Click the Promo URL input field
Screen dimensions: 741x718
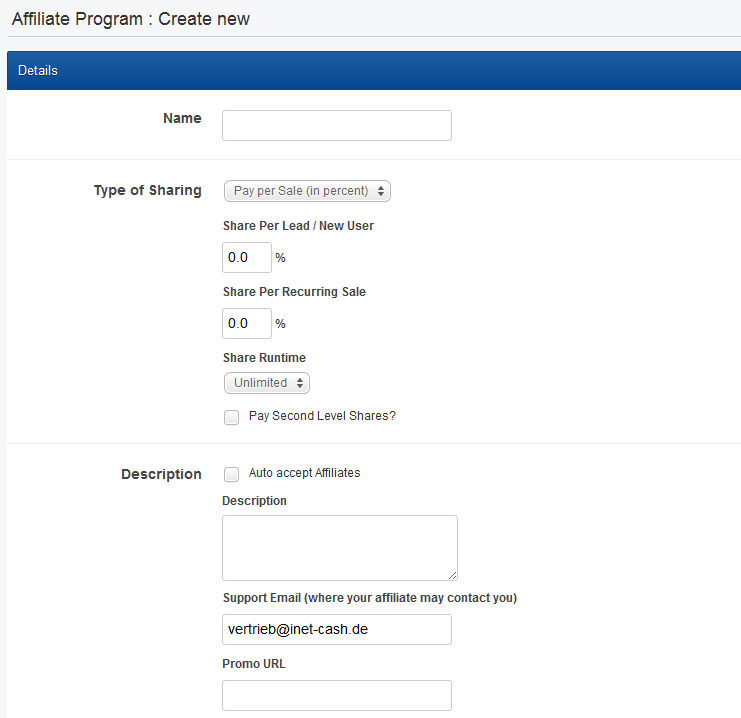[336, 695]
